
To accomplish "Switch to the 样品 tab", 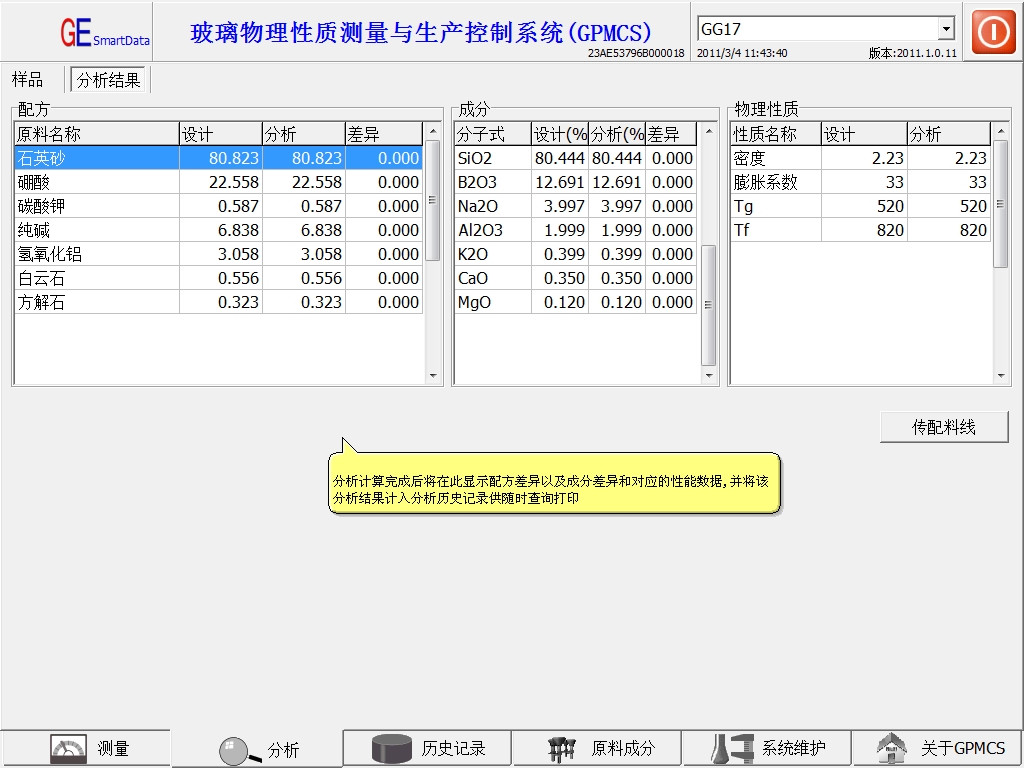I will click(27, 80).
